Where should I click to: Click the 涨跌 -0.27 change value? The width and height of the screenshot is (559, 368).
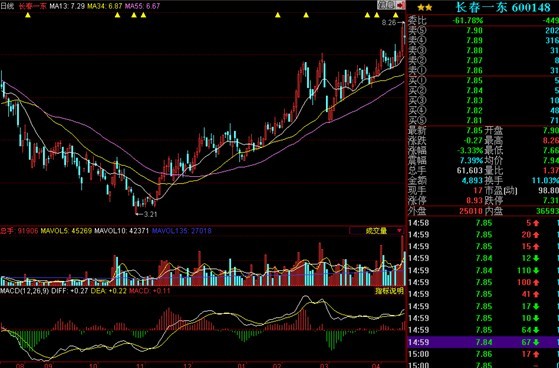(473, 140)
